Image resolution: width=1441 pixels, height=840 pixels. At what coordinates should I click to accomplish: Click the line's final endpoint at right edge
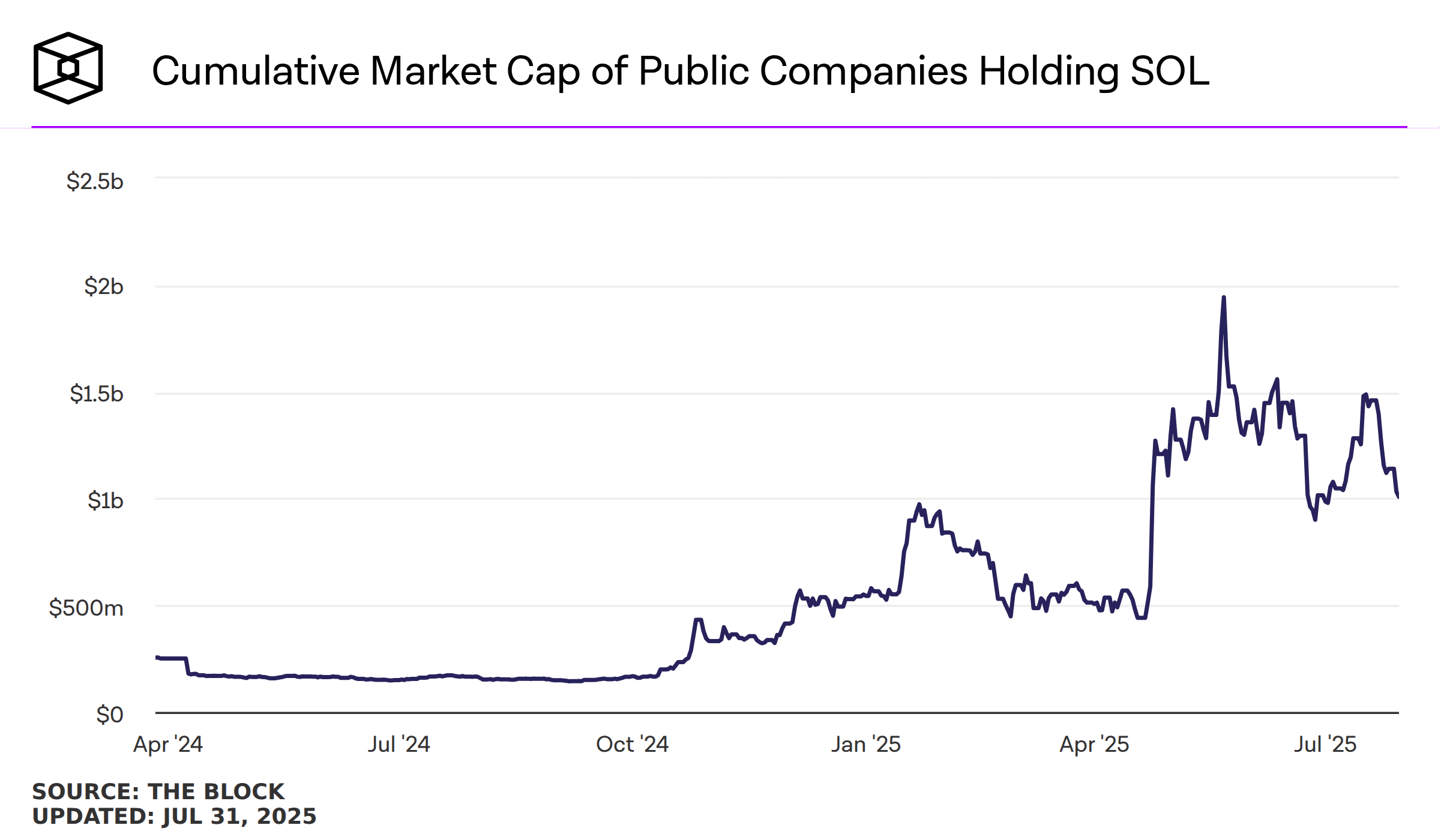[1398, 496]
